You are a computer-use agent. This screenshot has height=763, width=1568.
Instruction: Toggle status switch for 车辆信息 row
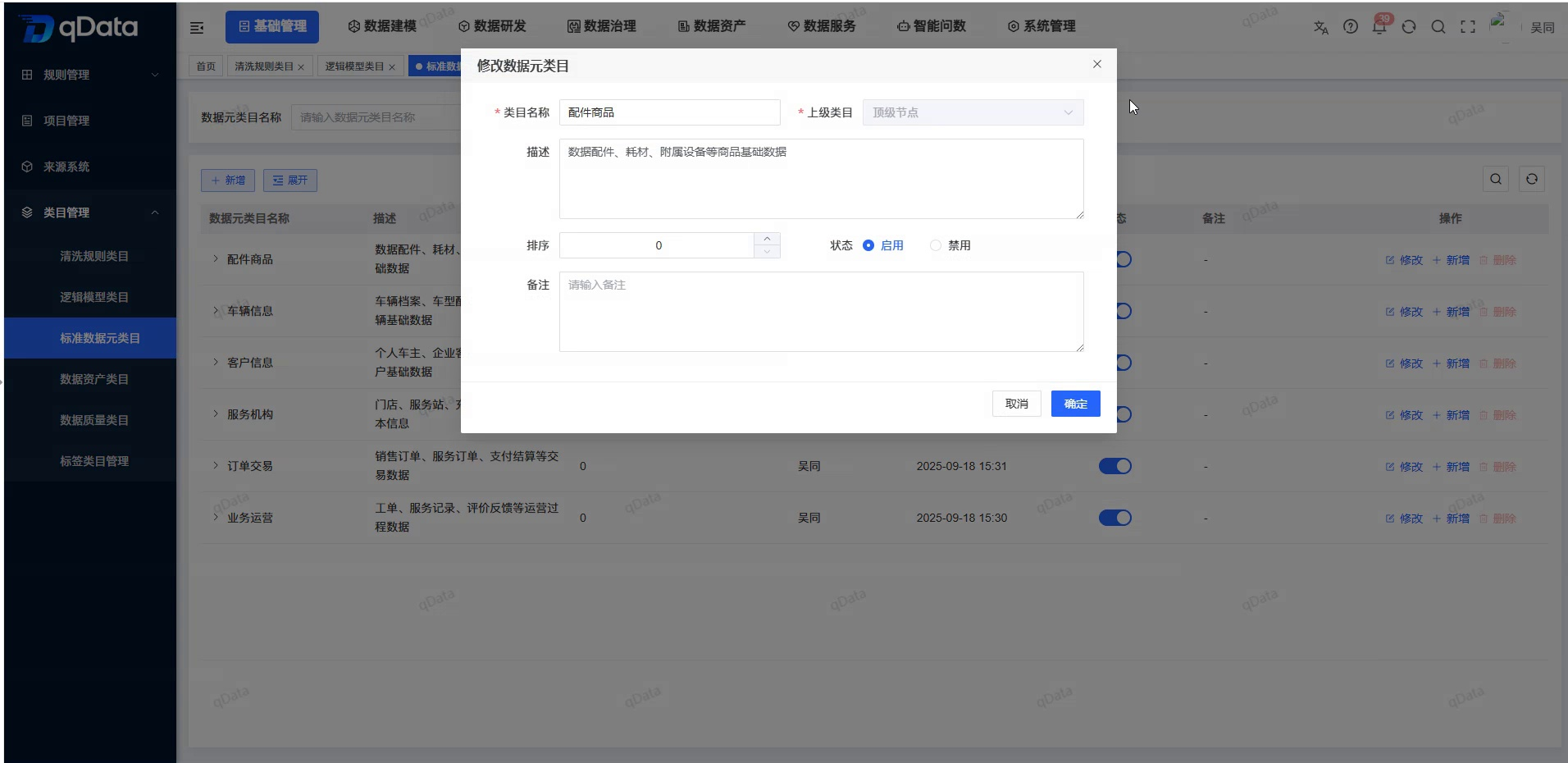(x=1124, y=311)
